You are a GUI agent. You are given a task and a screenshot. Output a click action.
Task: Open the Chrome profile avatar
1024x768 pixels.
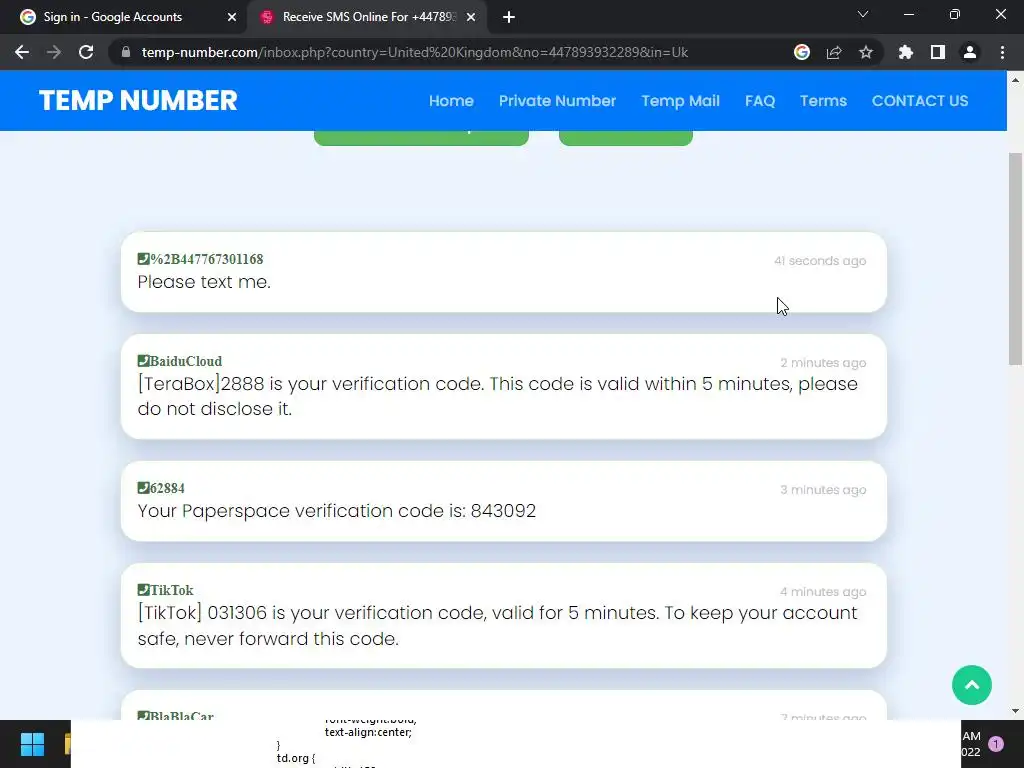970,52
